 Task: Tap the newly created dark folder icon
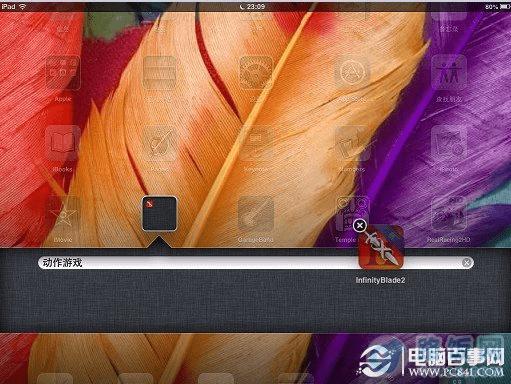pyautogui.click(x=159, y=214)
